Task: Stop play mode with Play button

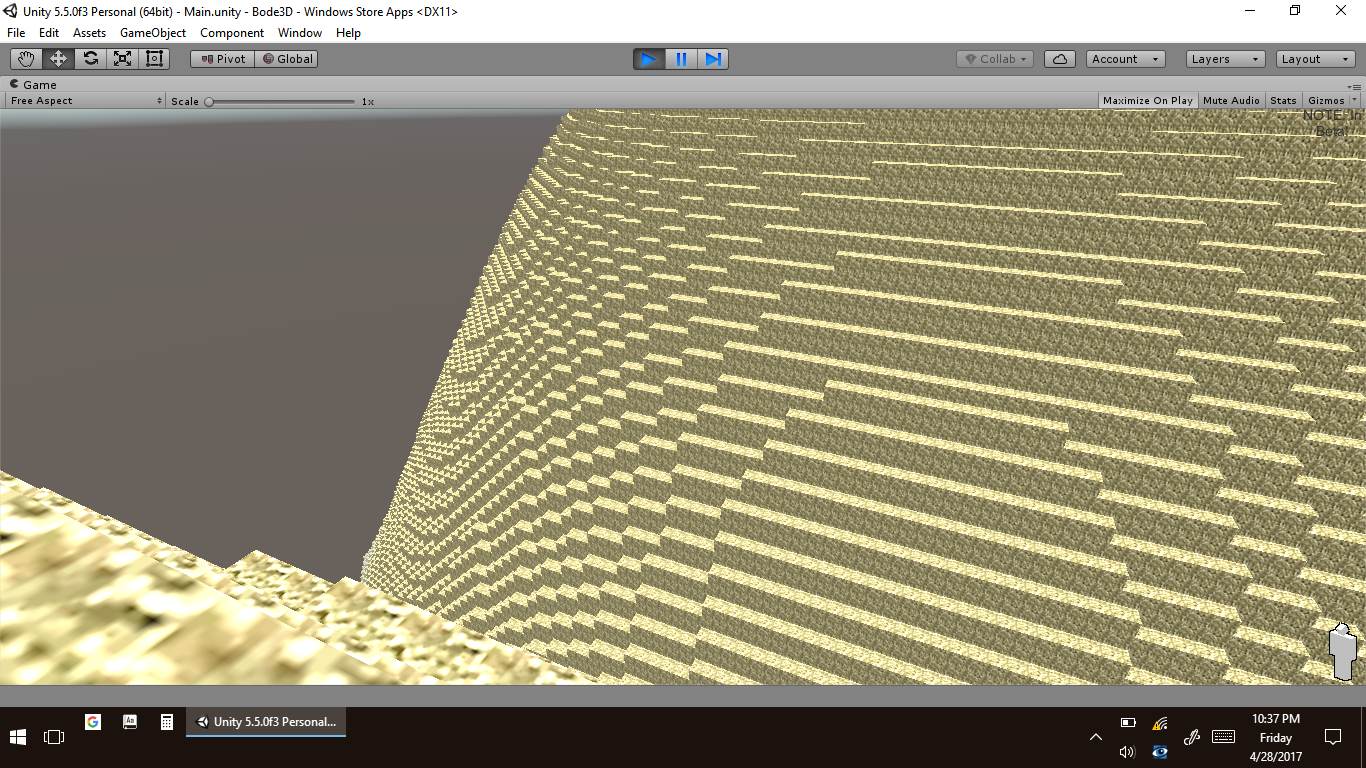Action: click(x=648, y=59)
